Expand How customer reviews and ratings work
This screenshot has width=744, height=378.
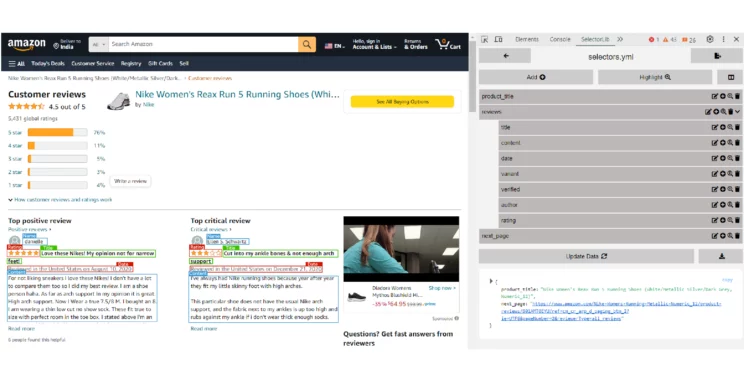click(60, 200)
